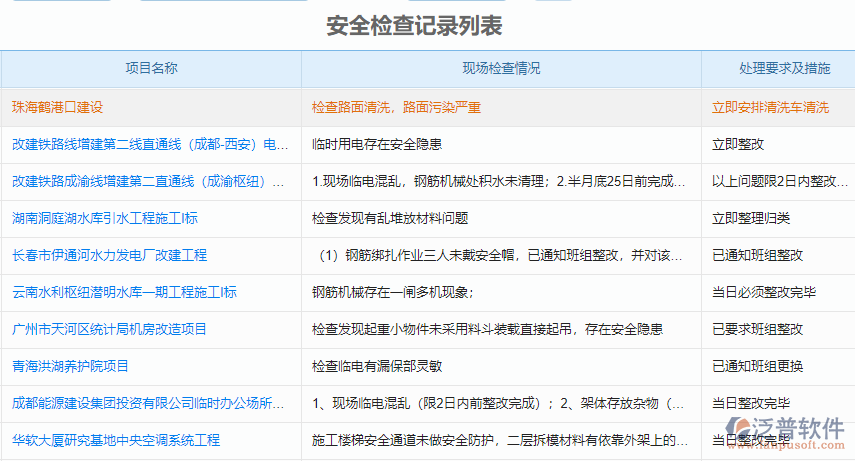Open the 青海洪湖养护院项目 link
Image resolution: width=855 pixels, height=461 pixels.
(70, 366)
